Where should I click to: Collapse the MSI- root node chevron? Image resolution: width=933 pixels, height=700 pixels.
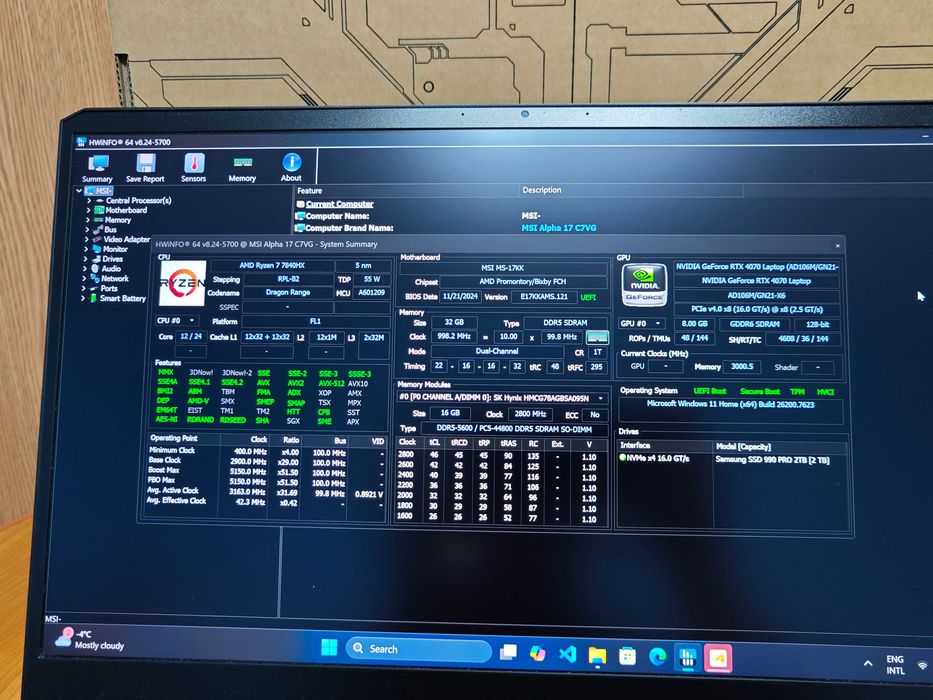point(79,190)
